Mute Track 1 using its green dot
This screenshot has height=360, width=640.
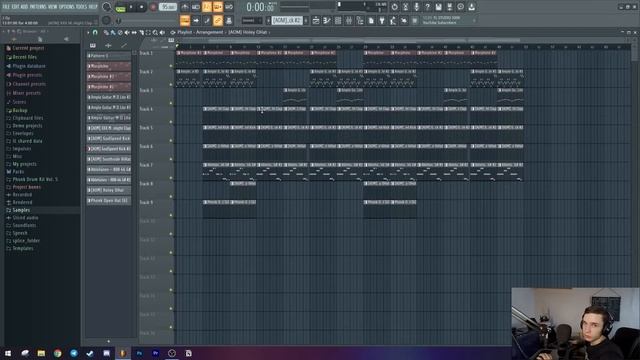tap(171, 65)
